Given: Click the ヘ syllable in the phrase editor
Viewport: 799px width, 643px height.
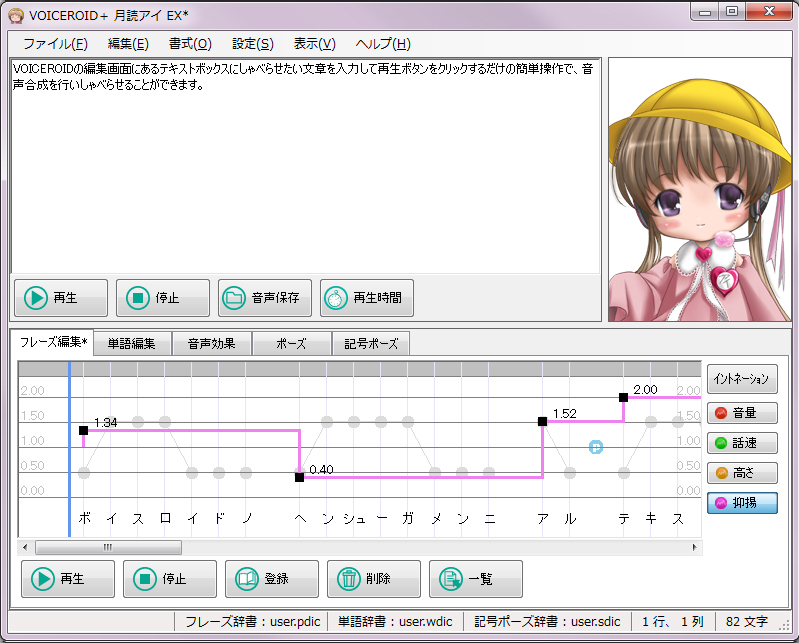Looking at the screenshot, I should pyautogui.click(x=300, y=519).
